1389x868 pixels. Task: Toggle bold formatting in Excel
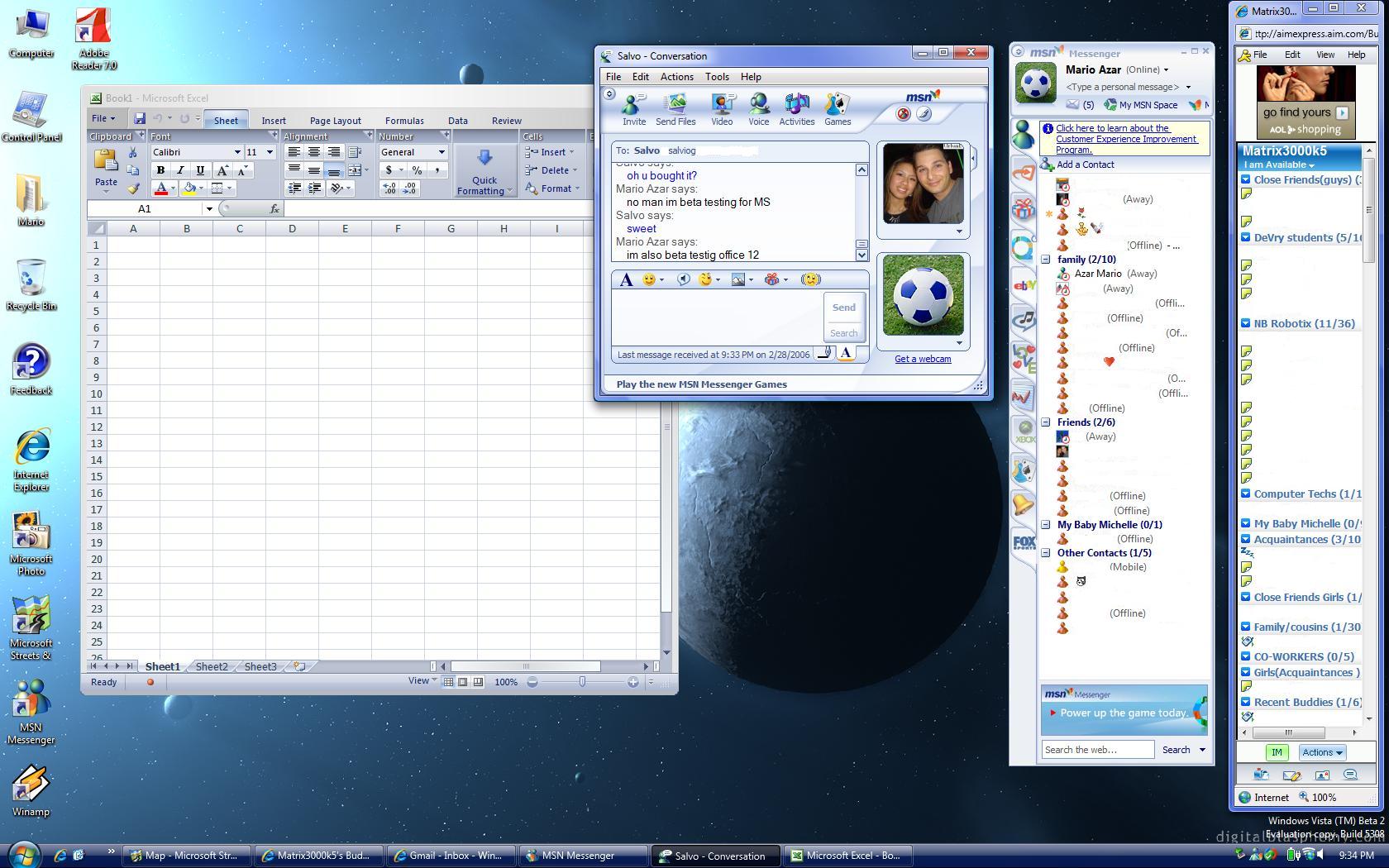[x=160, y=169]
